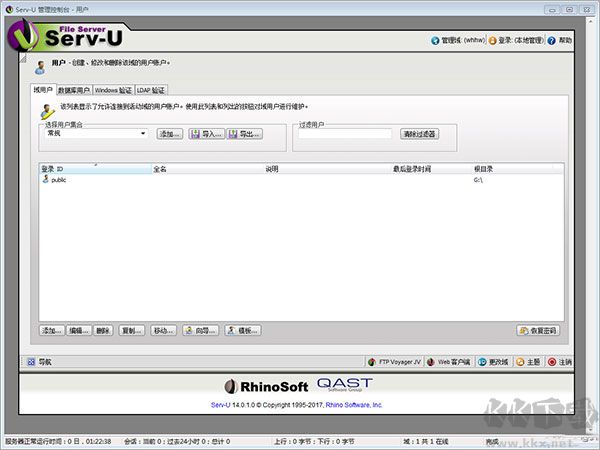Click the 导出 button icon
Viewport: 600px width, 450px height.
pos(233,134)
